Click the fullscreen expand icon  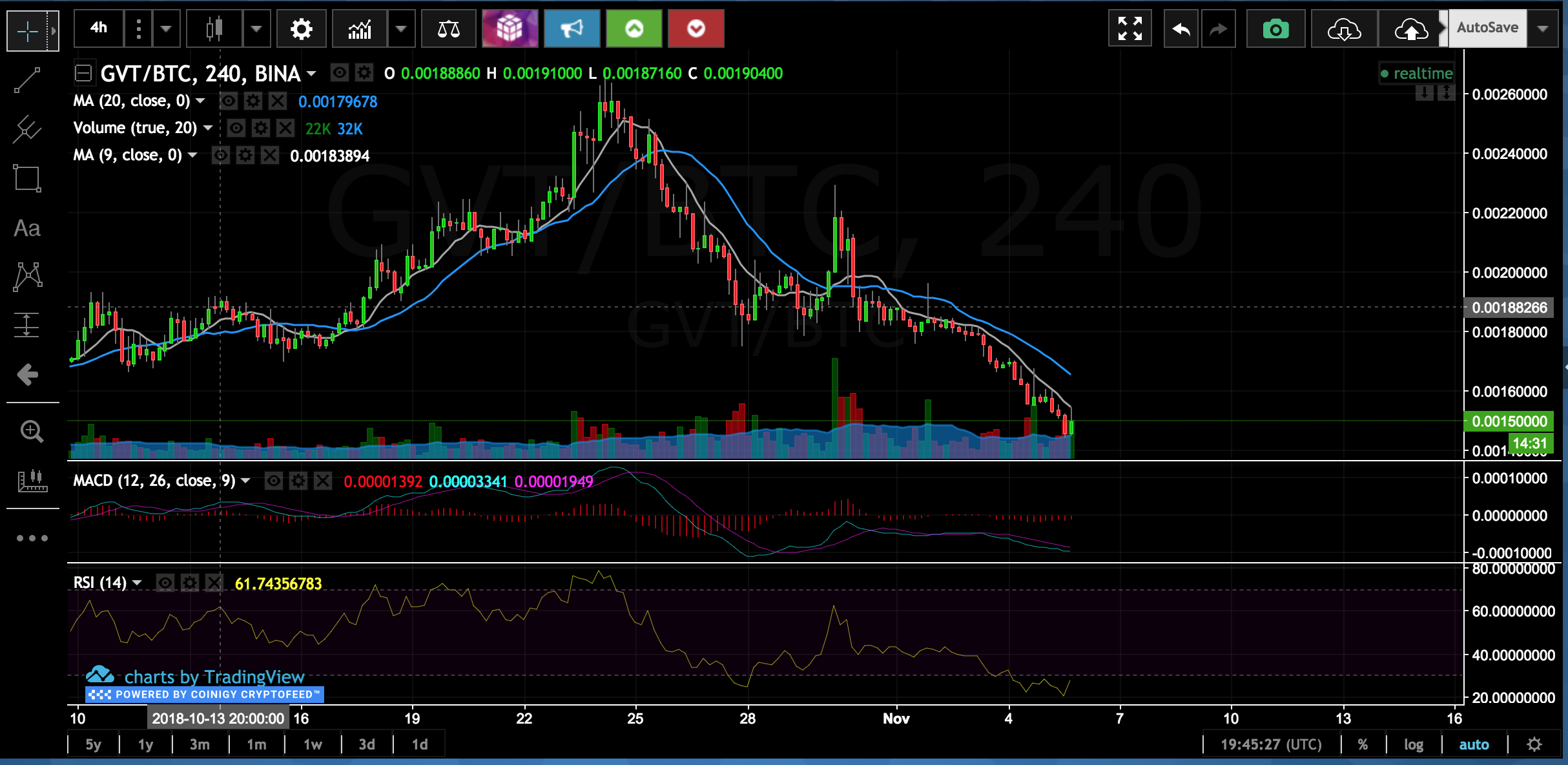1130,29
